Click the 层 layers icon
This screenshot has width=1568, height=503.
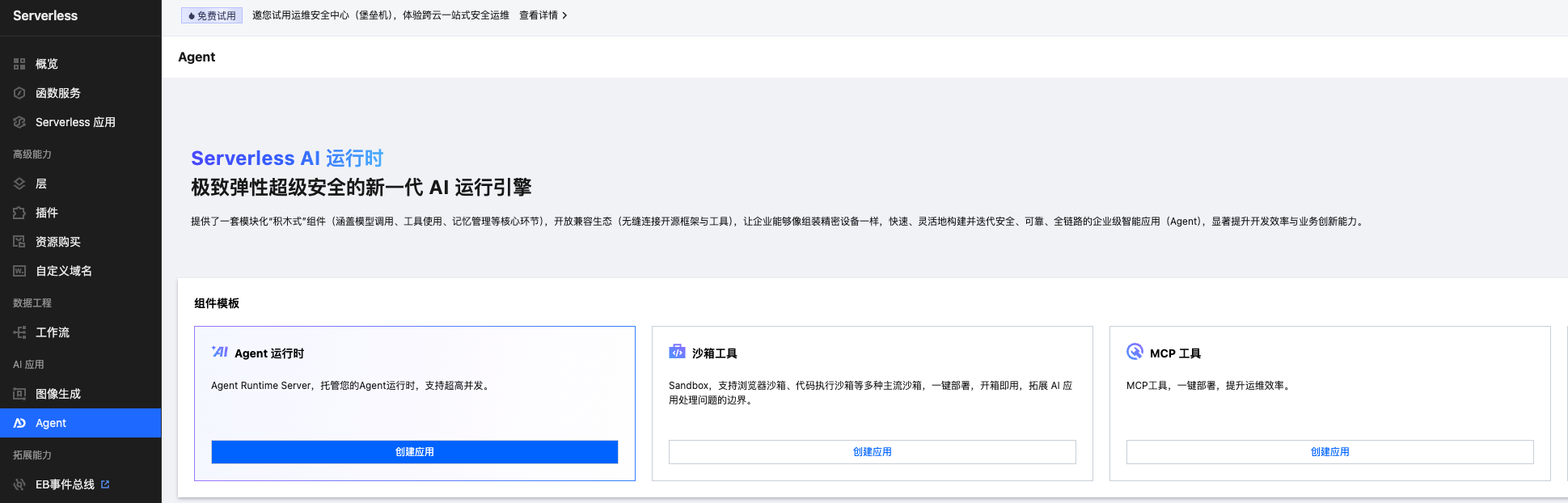click(19, 184)
